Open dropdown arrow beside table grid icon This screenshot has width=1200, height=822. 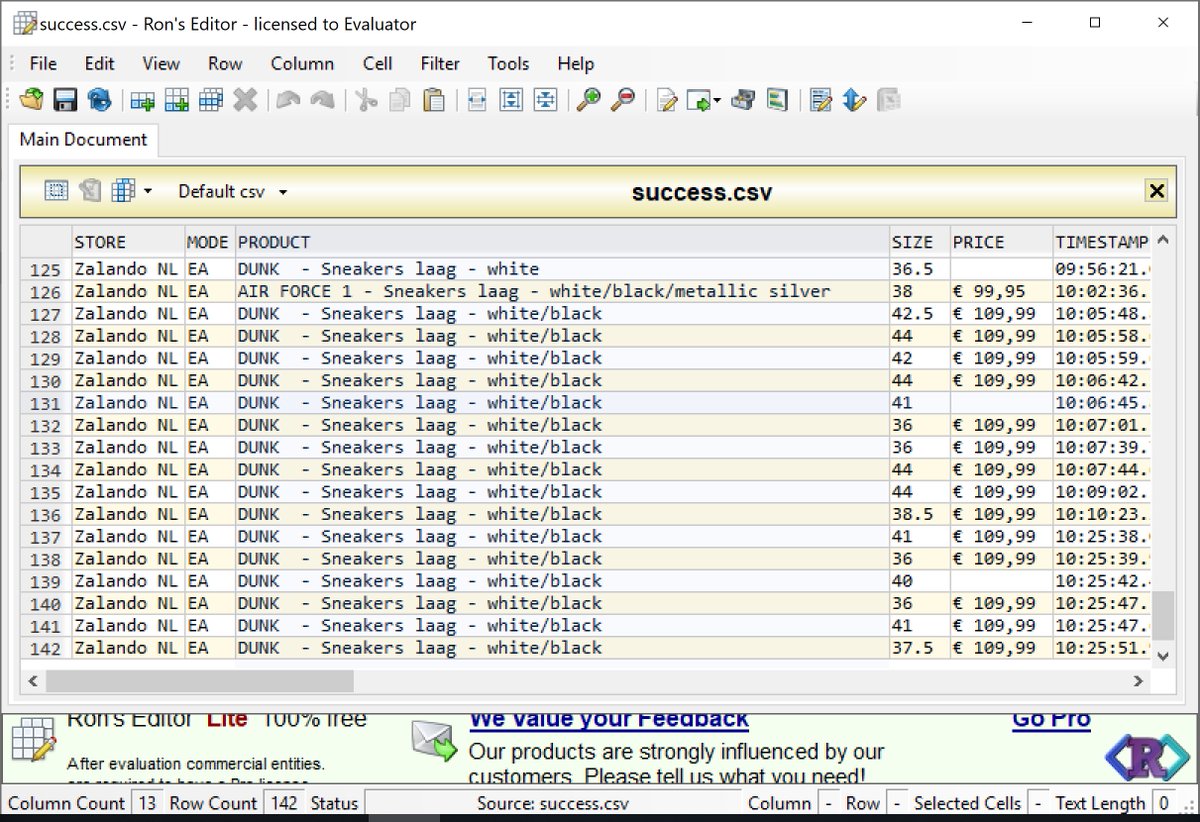[x=148, y=191]
